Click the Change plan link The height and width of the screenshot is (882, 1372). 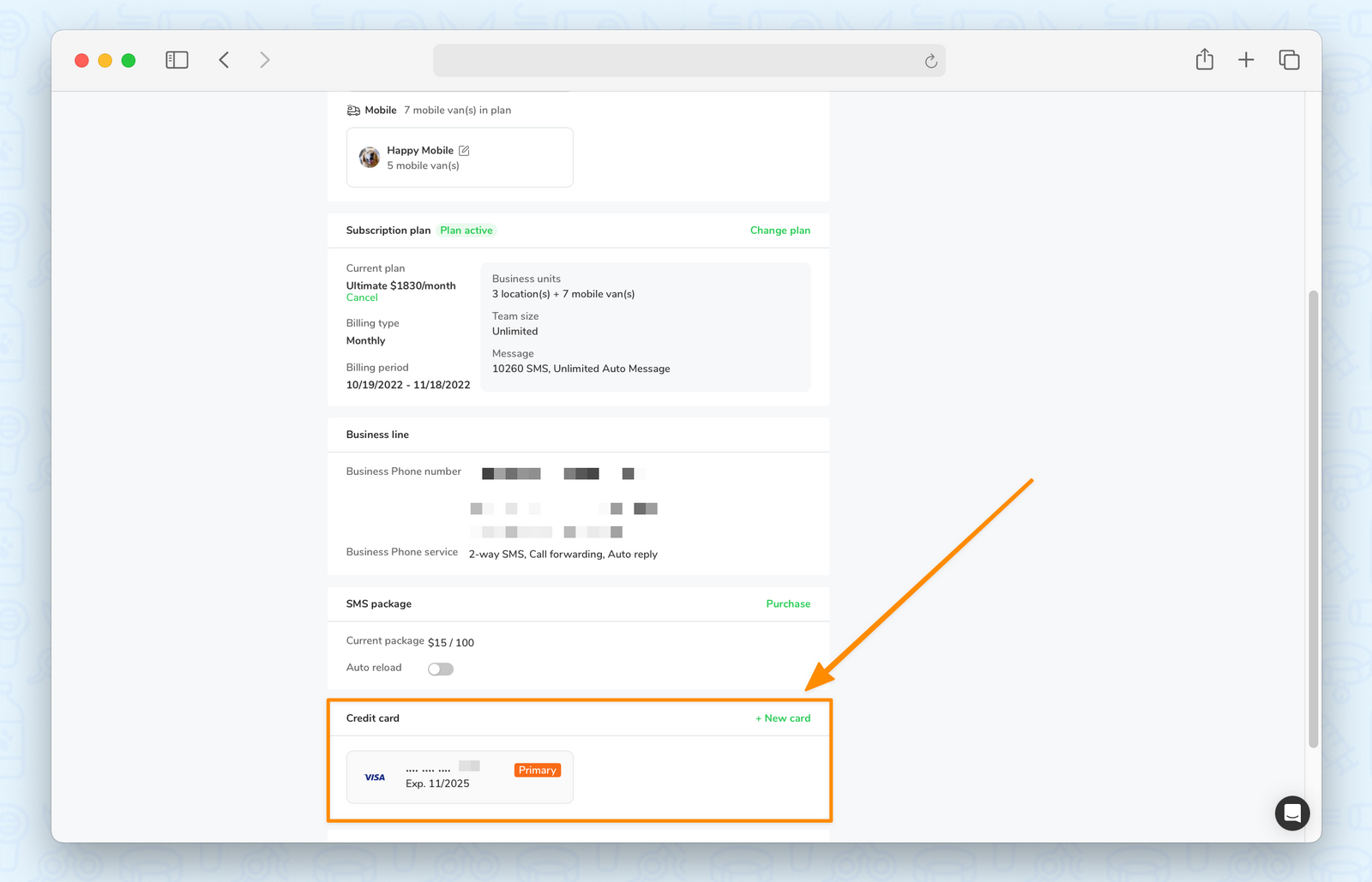(x=779, y=230)
